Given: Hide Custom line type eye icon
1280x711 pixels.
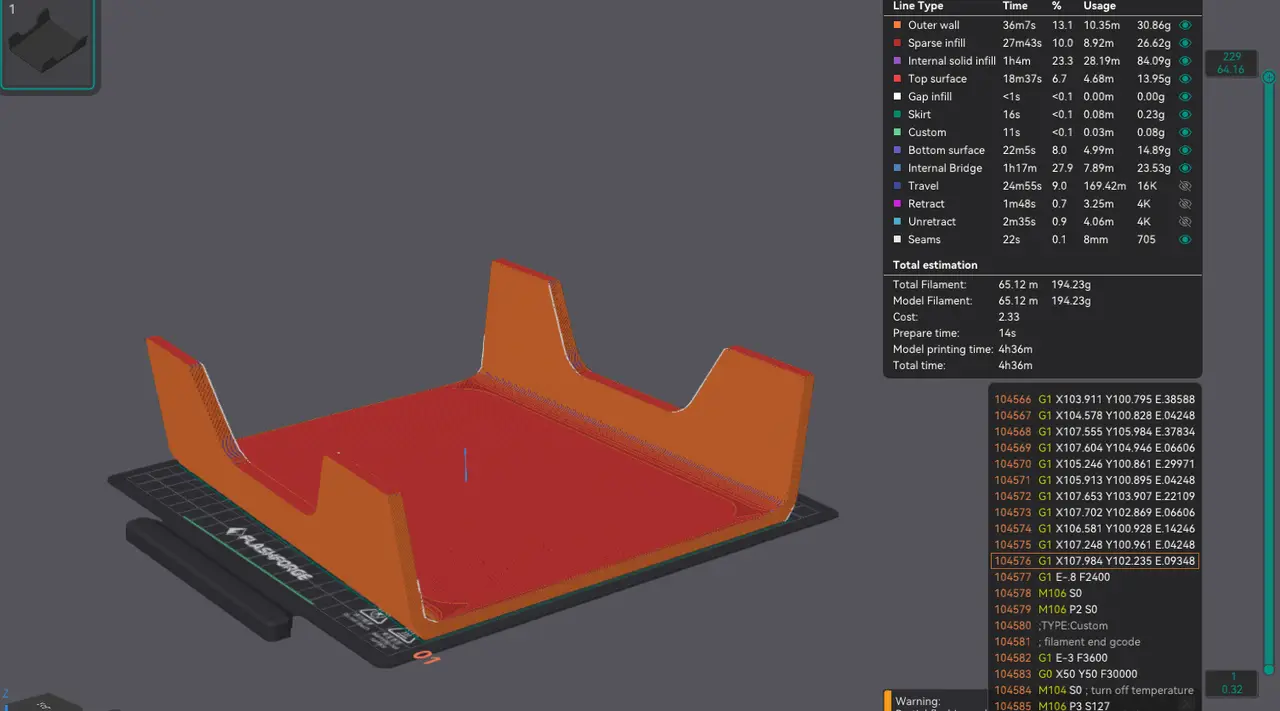Looking at the screenshot, I should 1186,132.
